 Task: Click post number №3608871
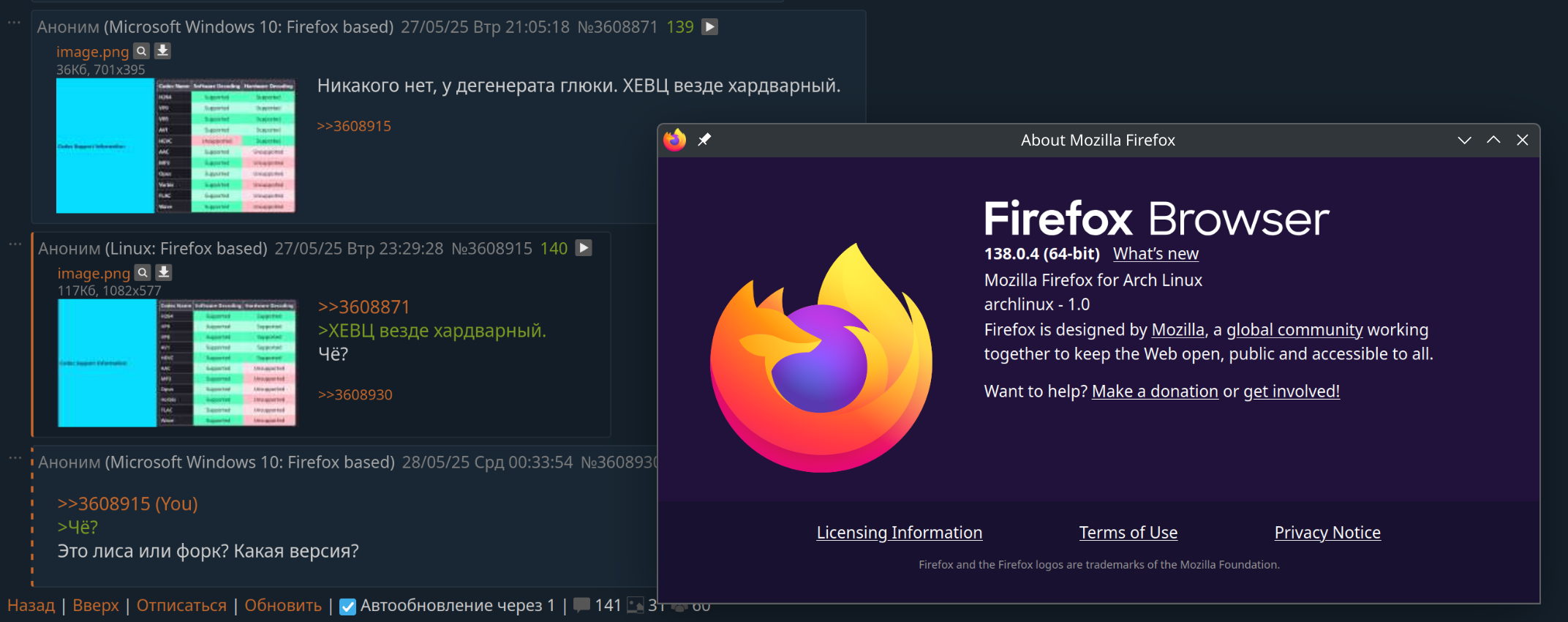tap(617, 27)
